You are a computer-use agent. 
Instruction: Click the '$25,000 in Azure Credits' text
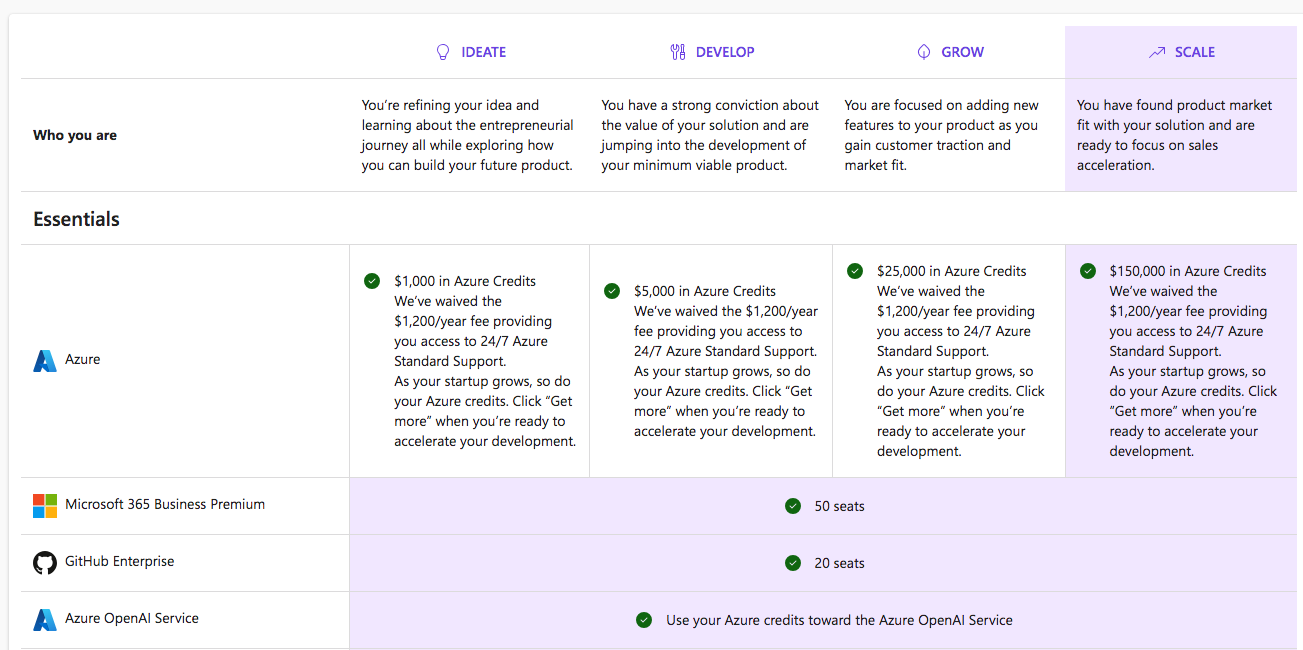952,271
